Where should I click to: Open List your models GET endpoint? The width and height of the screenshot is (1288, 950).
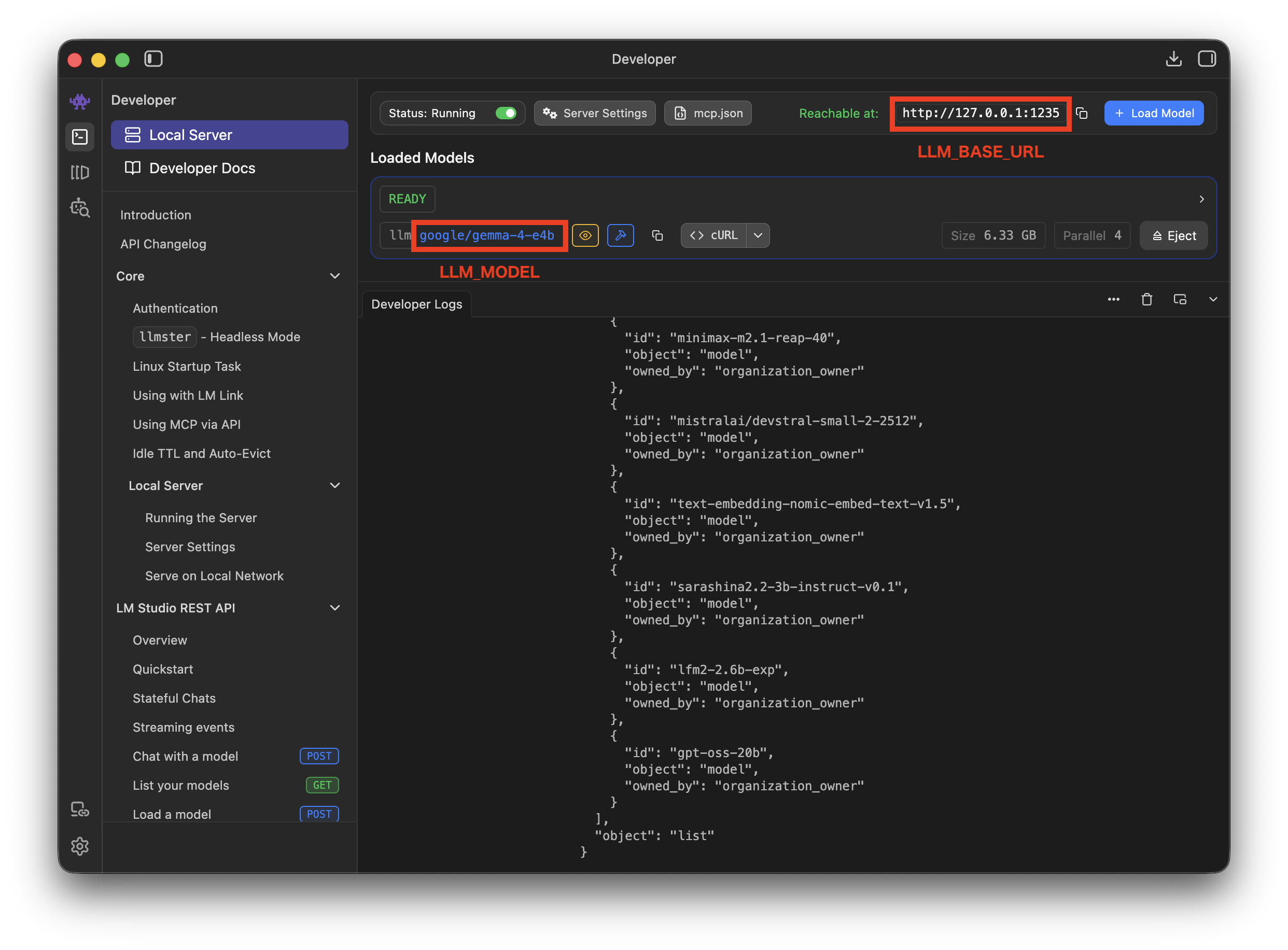point(235,786)
